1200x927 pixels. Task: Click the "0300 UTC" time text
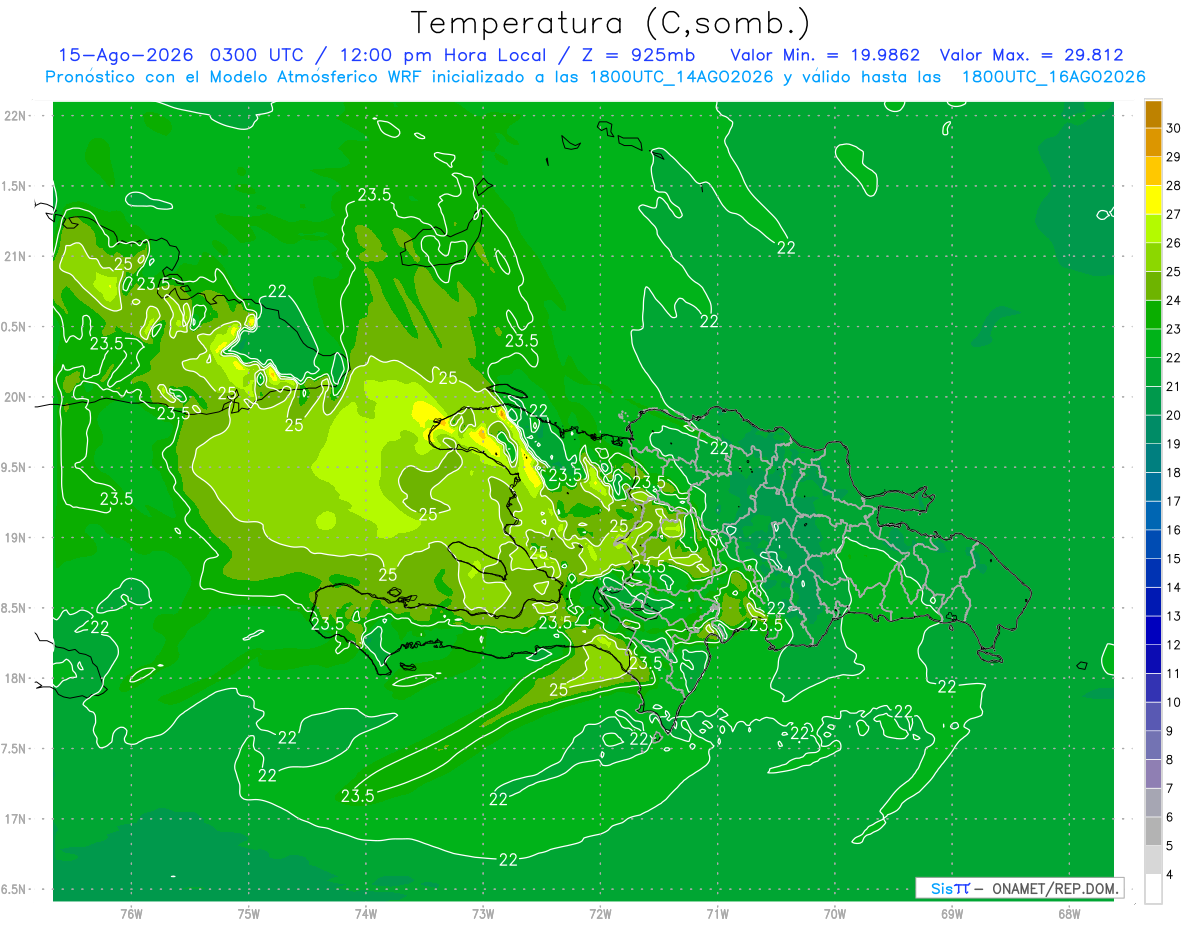click(x=257, y=55)
